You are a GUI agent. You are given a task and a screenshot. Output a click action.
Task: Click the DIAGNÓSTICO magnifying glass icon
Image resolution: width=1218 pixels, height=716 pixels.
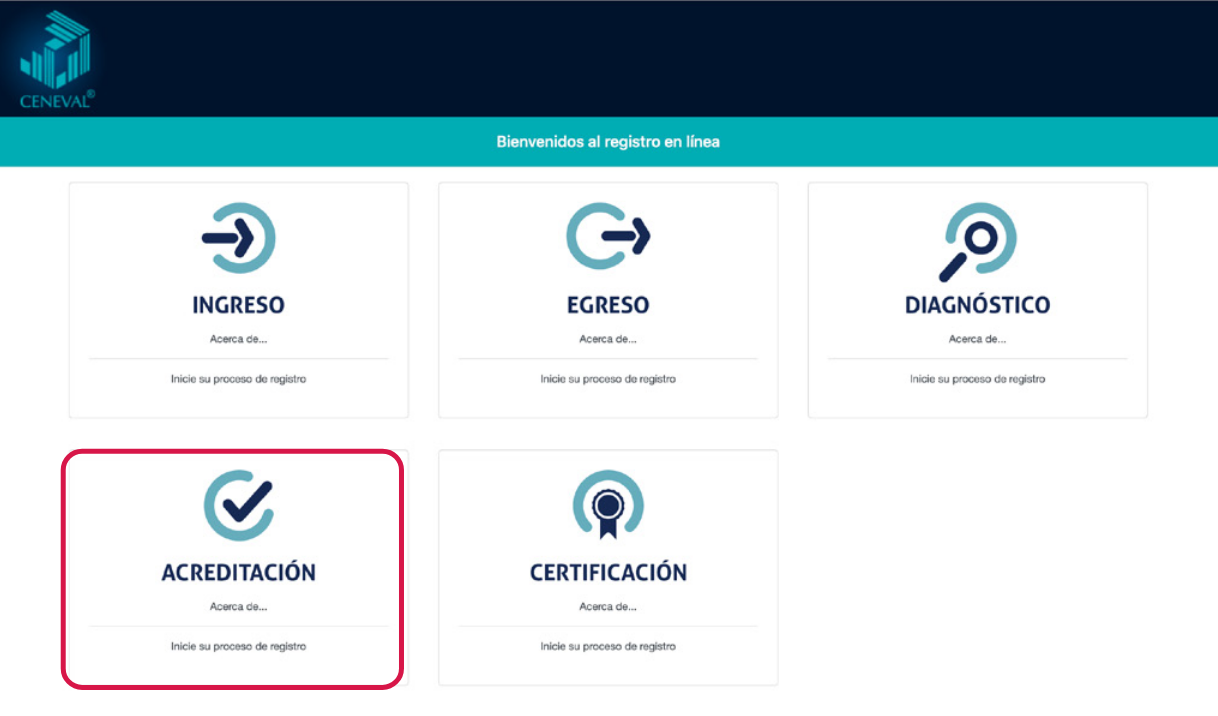click(x=977, y=240)
